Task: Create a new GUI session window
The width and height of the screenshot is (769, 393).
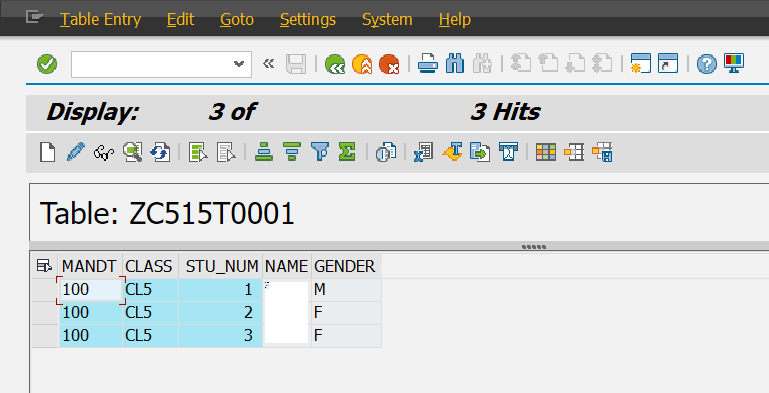Action: [x=641, y=64]
